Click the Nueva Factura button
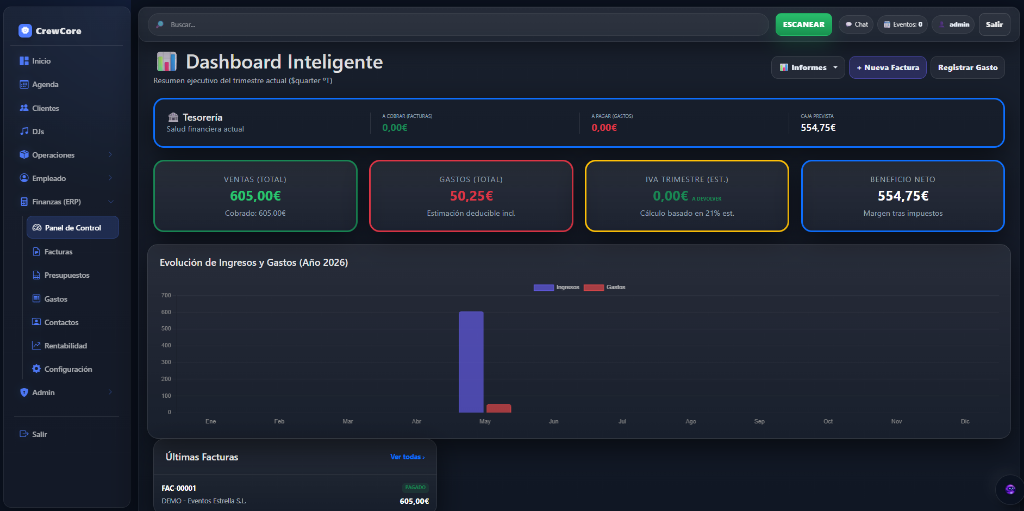Viewport: 1024px width, 511px height. click(x=887, y=68)
